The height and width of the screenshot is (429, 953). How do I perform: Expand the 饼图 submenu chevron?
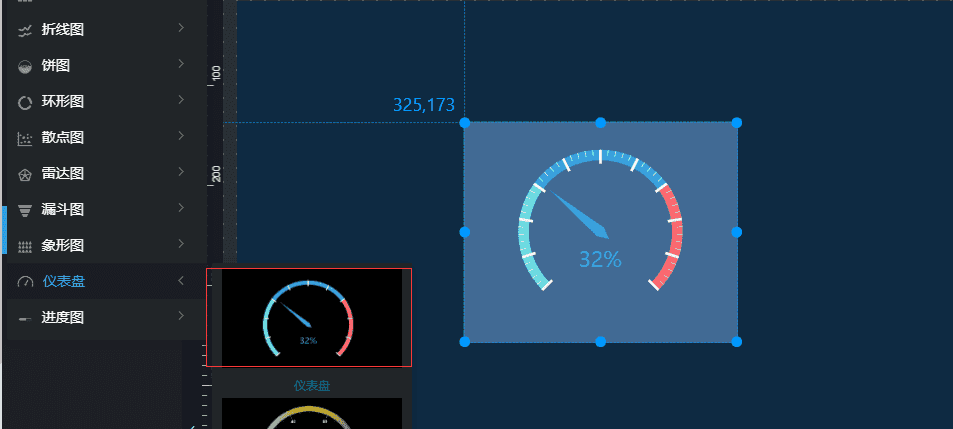pos(181,64)
